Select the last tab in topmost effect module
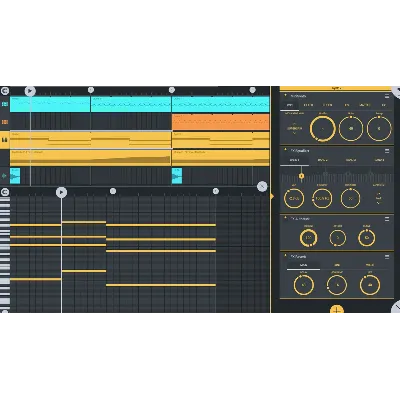Image resolution: width=400 pixels, height=400 pixels. click(x=383, y=105)
